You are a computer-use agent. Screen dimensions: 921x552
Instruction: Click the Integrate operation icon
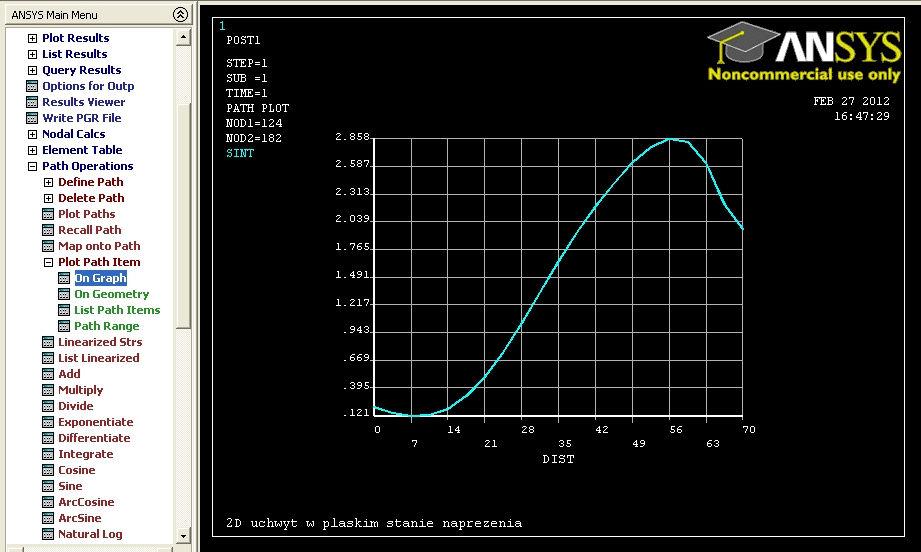pyautogui.click(x=48, y=454)
